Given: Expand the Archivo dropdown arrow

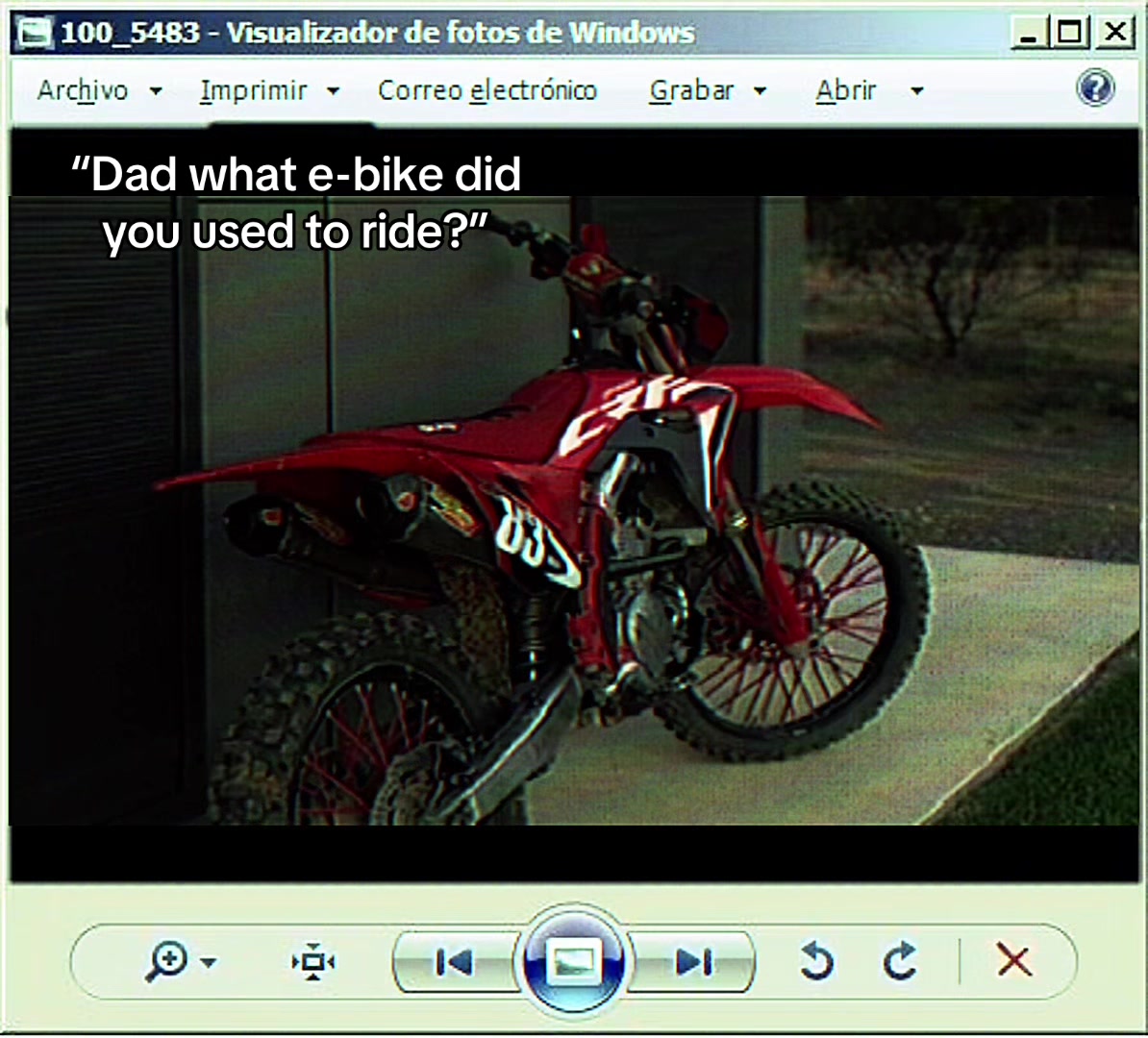Looking at the screenshot, I should [156, 91].
